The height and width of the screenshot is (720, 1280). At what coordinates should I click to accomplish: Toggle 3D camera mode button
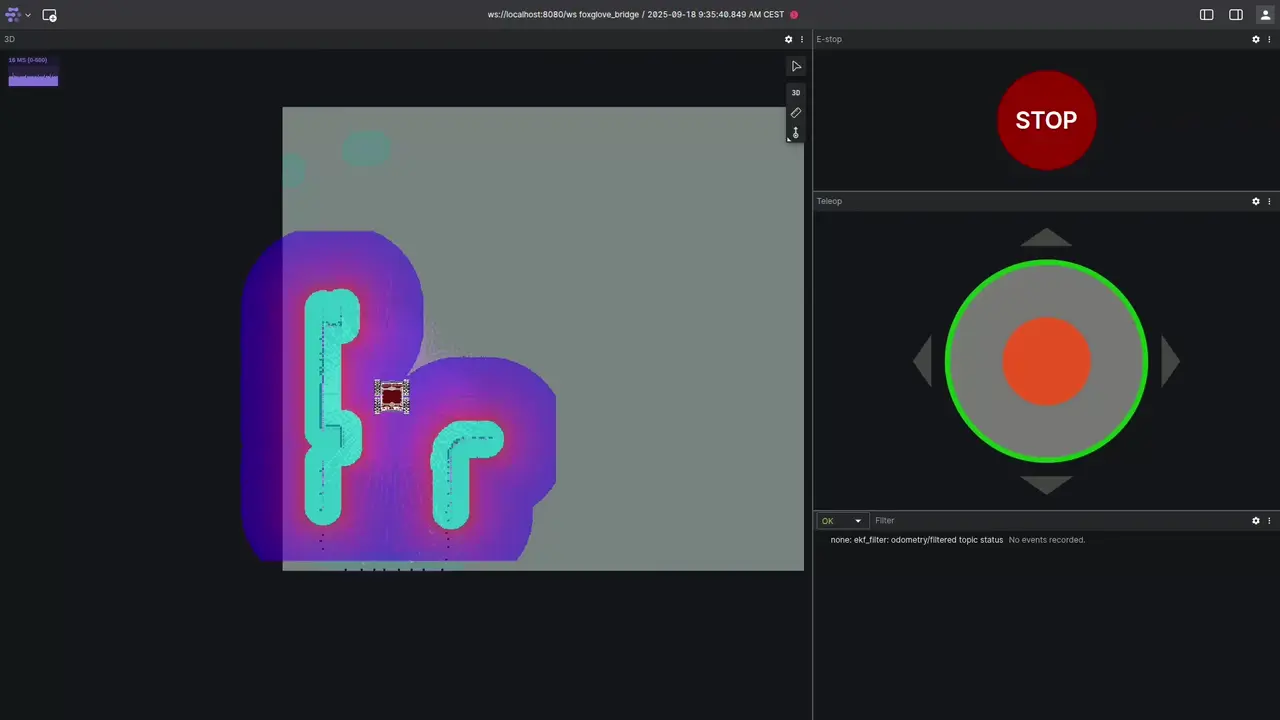click(796, 93)
